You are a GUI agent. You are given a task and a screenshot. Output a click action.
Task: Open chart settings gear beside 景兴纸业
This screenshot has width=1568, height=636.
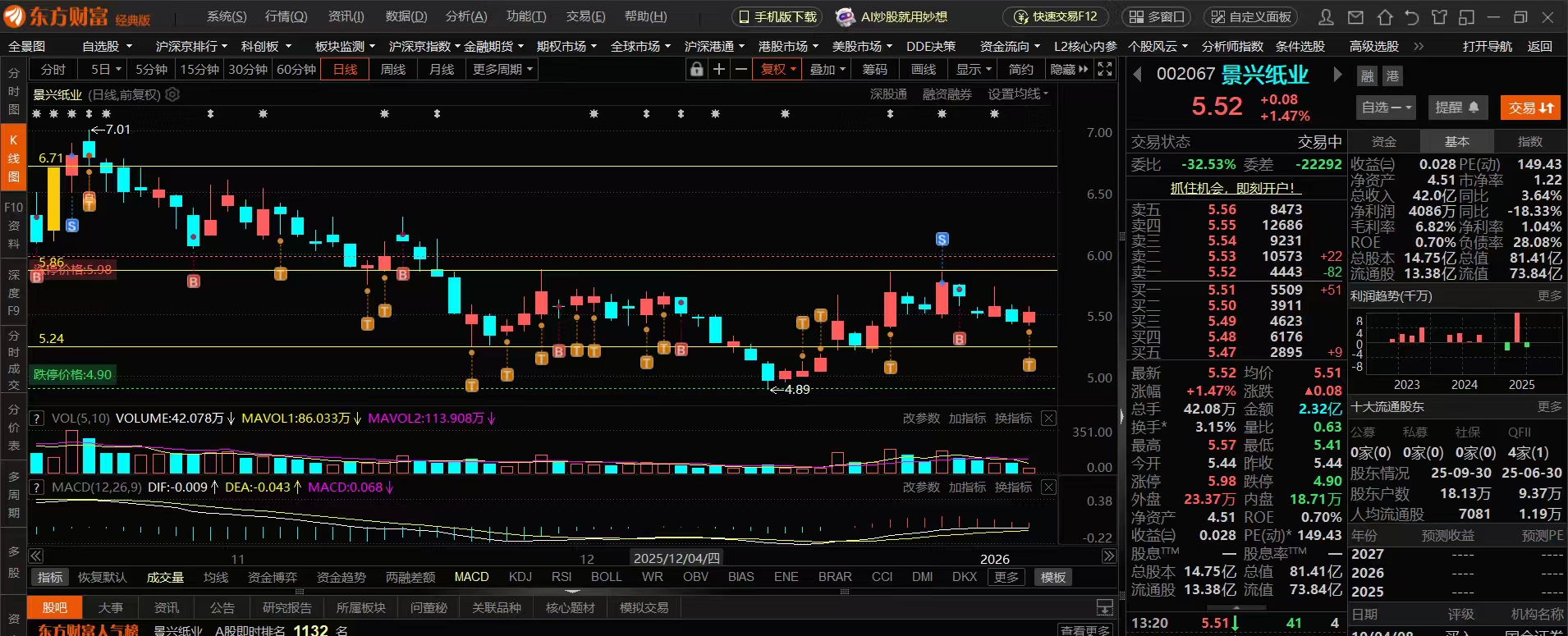click(x=172, y=94)
